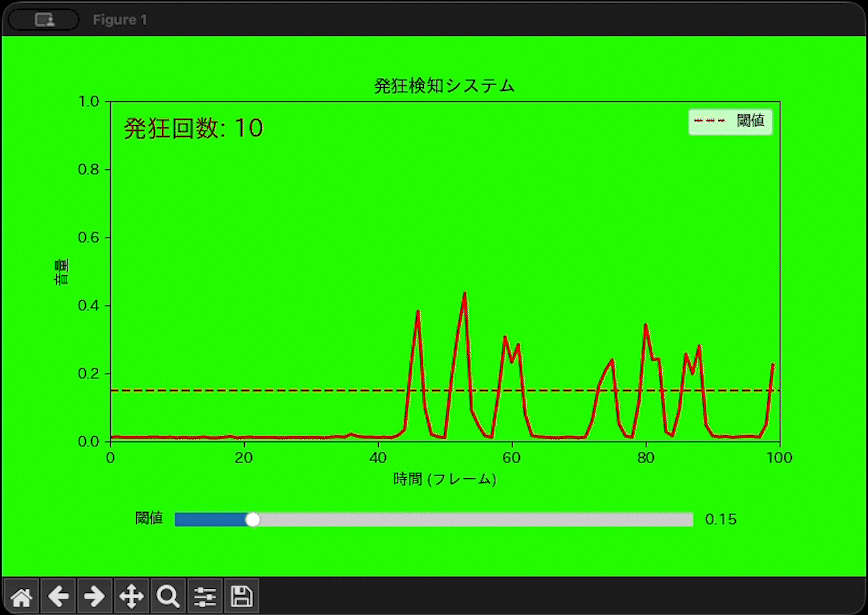Click the y-axis tick label 0.8

89,169
